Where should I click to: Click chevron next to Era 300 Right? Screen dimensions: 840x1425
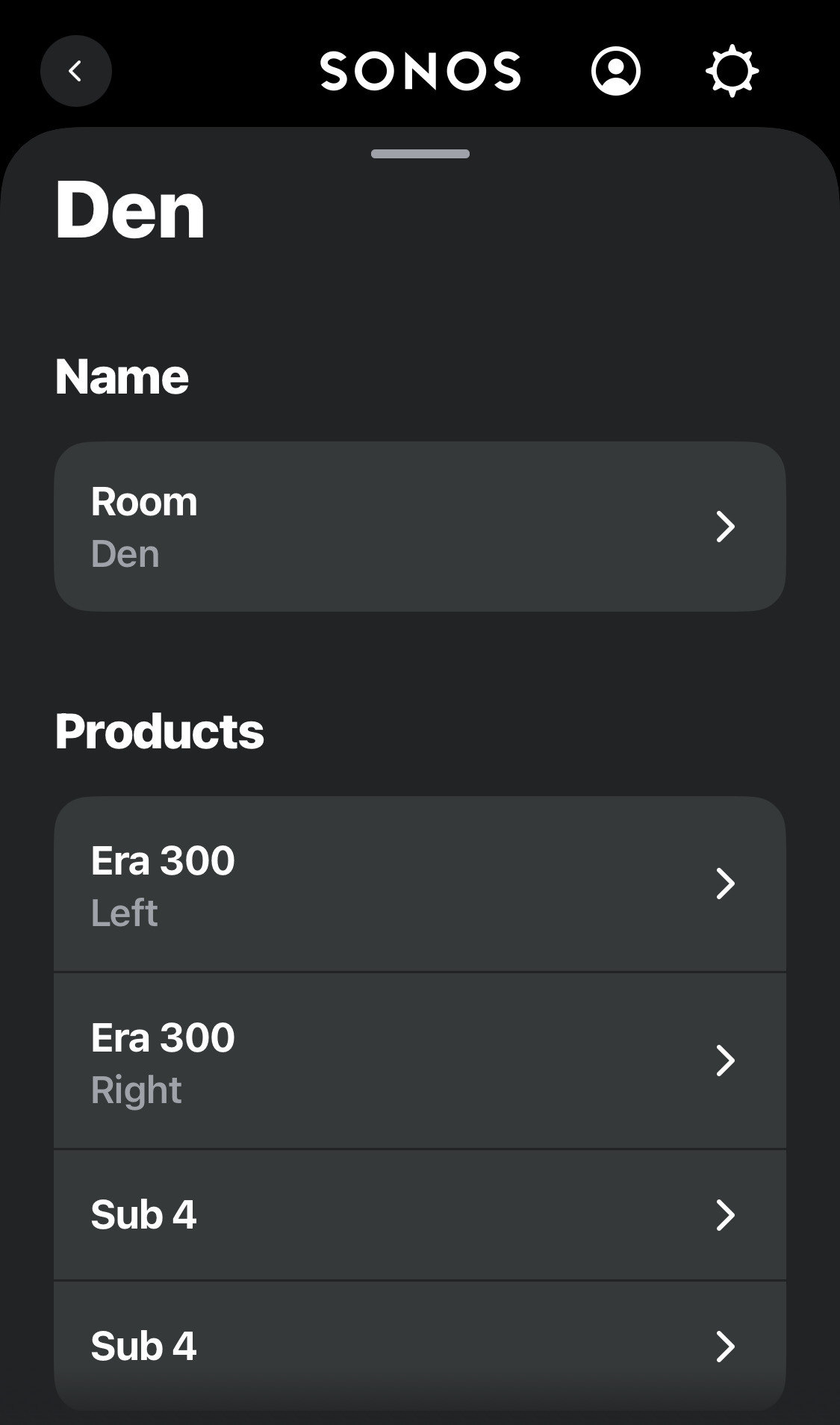(725, 1061)
